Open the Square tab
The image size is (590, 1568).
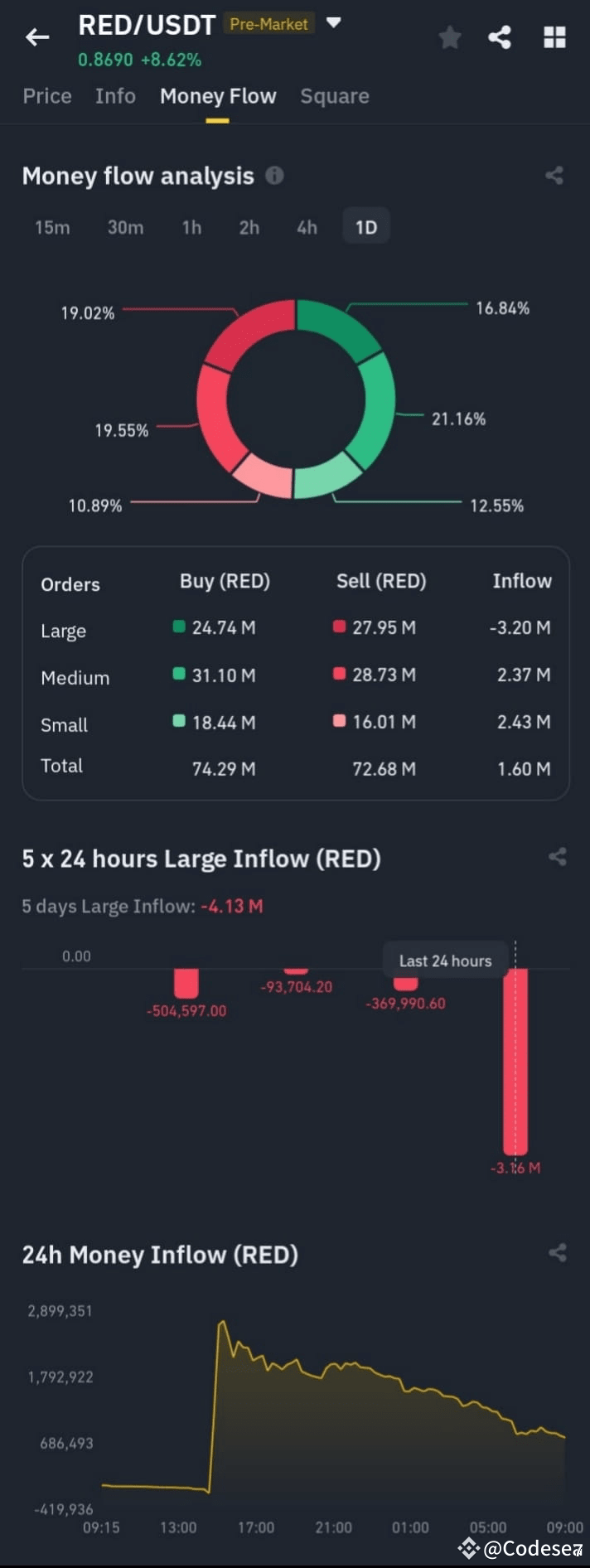(x=334, y=96)
